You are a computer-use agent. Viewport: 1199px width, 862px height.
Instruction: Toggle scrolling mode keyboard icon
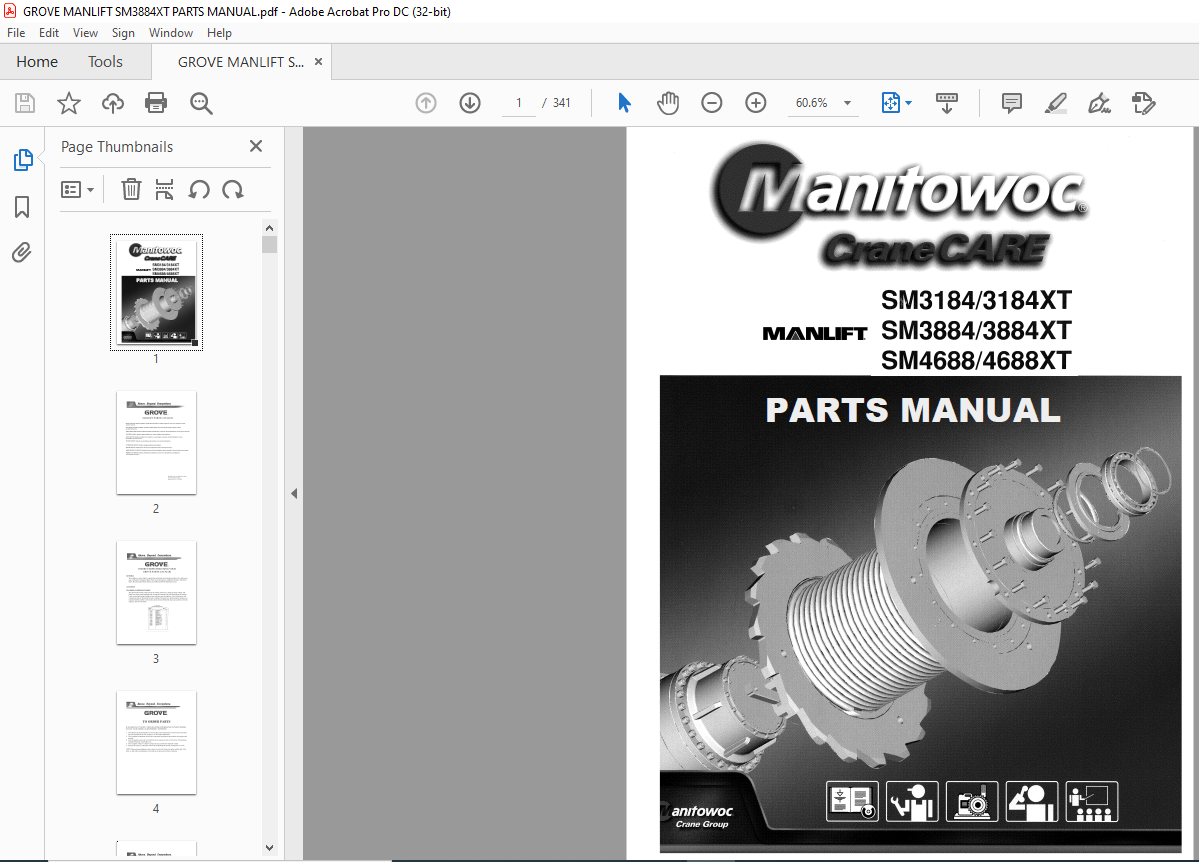(x=947, y=102)
